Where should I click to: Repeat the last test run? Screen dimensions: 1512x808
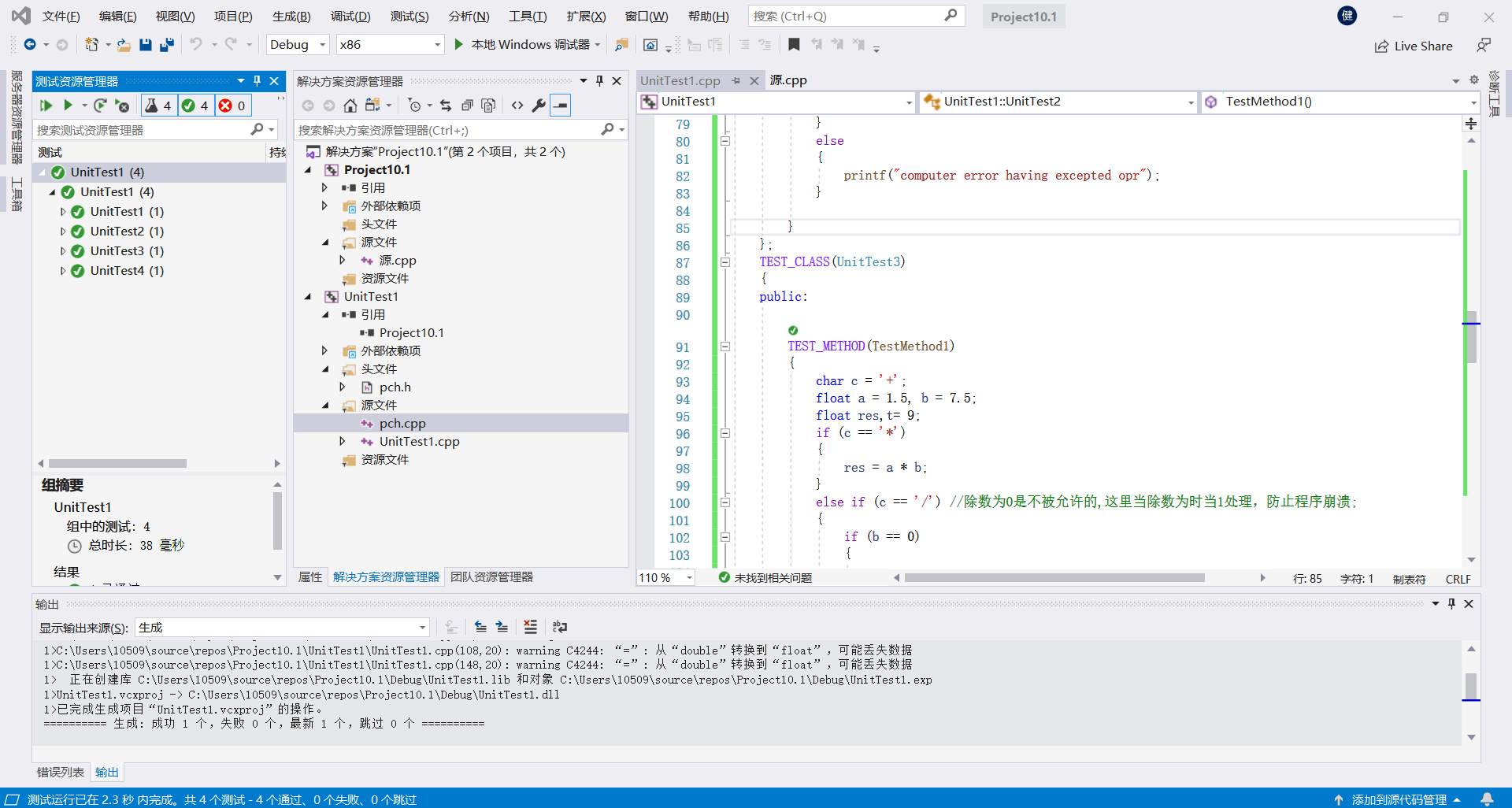click(99, 106)
